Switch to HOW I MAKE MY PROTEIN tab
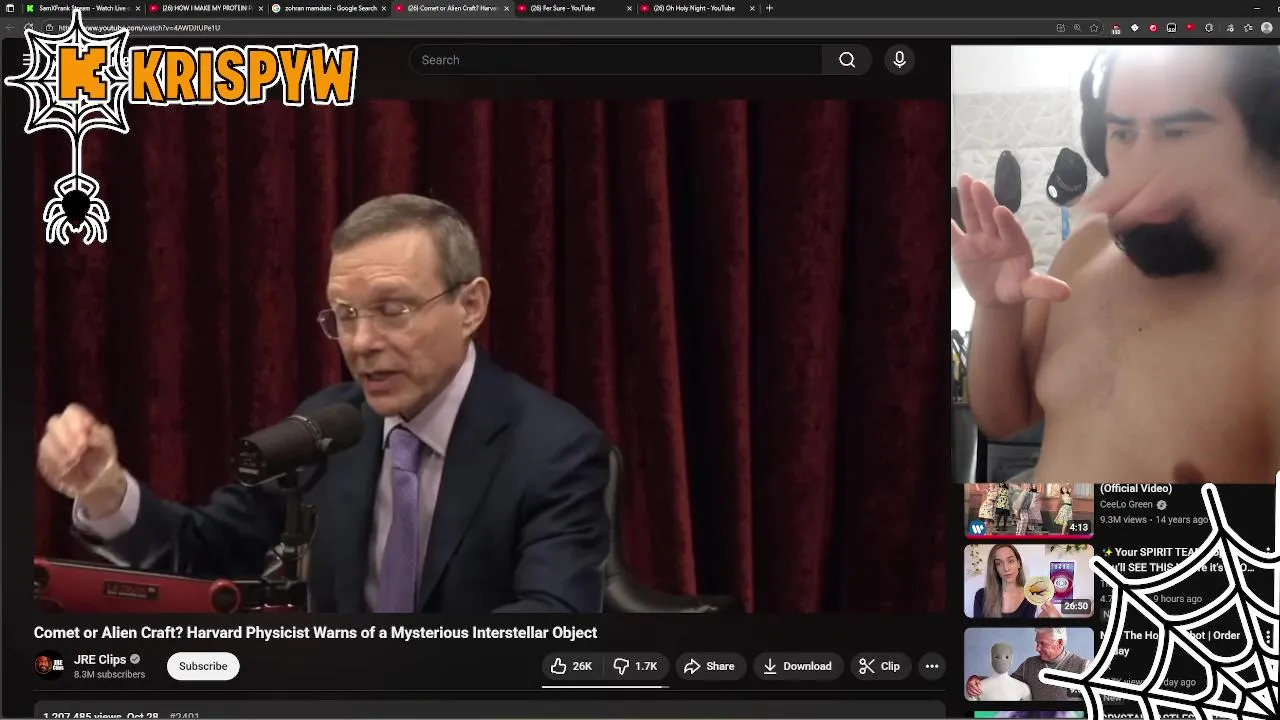This screenshot has width=1280, height=720. coord(204,8)
